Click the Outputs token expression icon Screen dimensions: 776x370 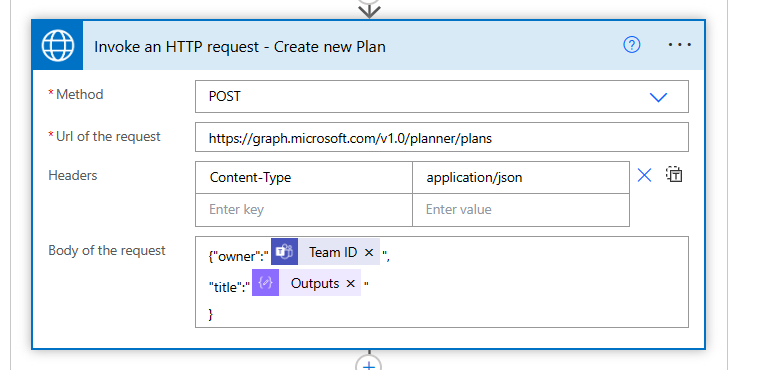[265, 282]
